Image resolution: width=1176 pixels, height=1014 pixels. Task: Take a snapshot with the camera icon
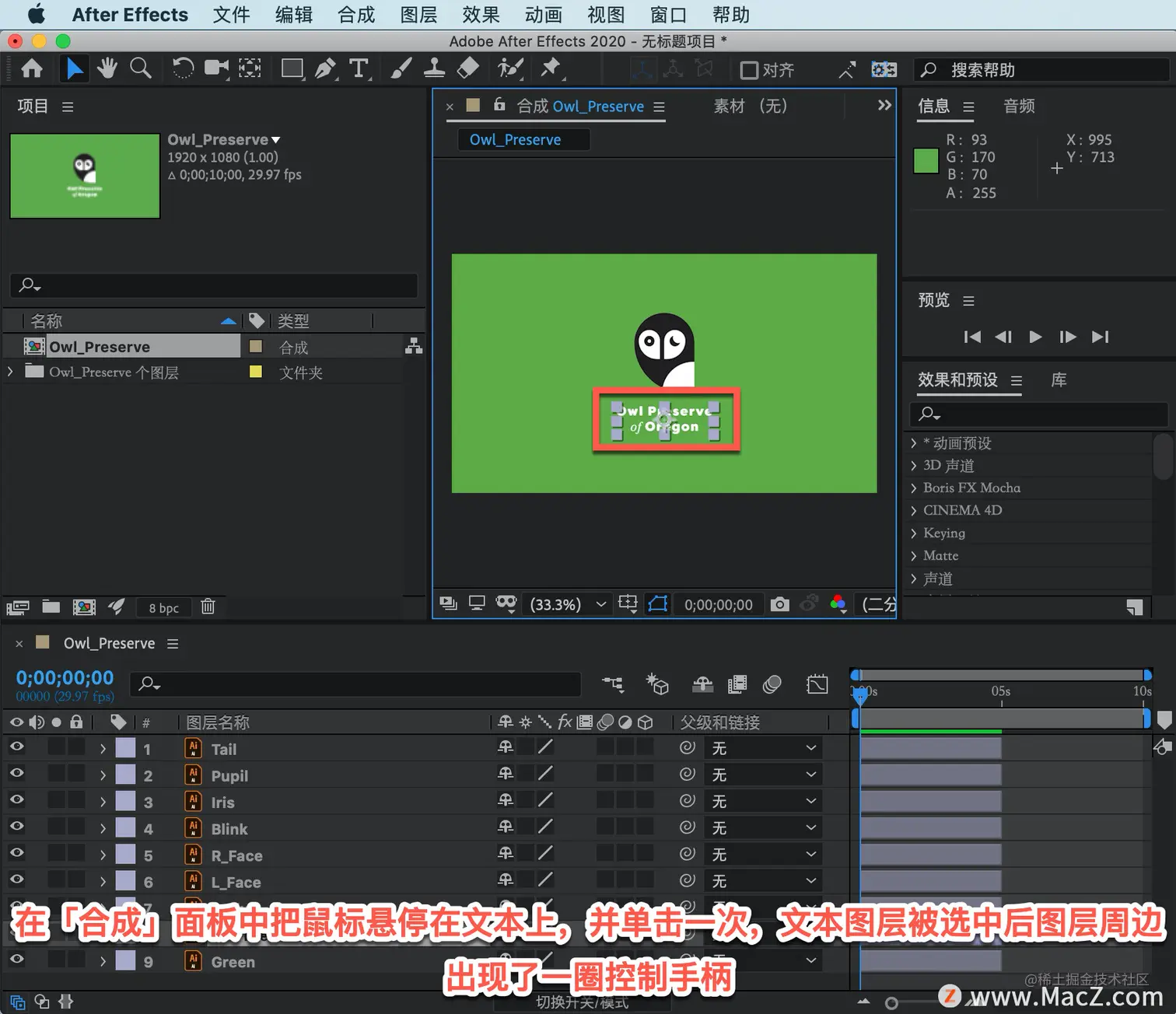pyautogui.click(x=780, y=604)
